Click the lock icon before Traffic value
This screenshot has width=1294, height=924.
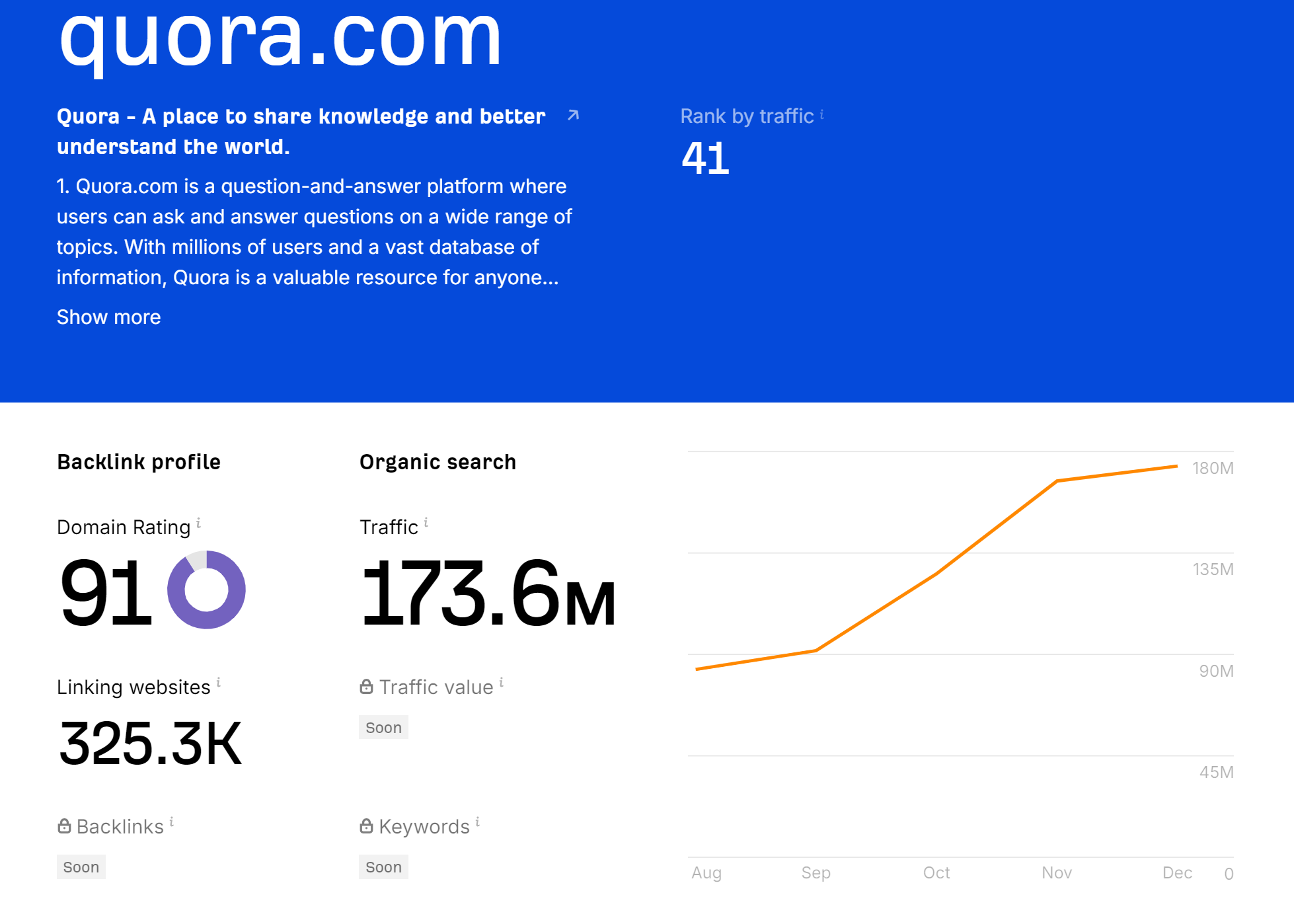pyautogui.click(x=366, y=687)
